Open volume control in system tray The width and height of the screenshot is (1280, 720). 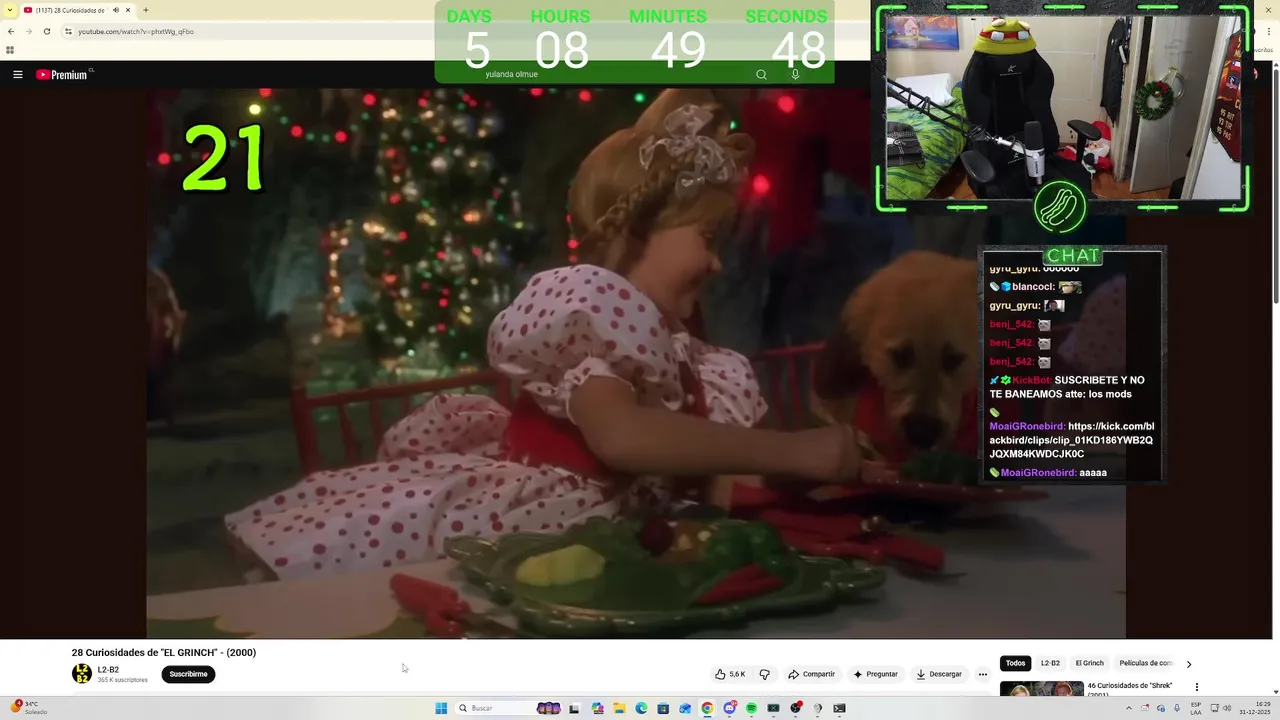[1227, 708]
